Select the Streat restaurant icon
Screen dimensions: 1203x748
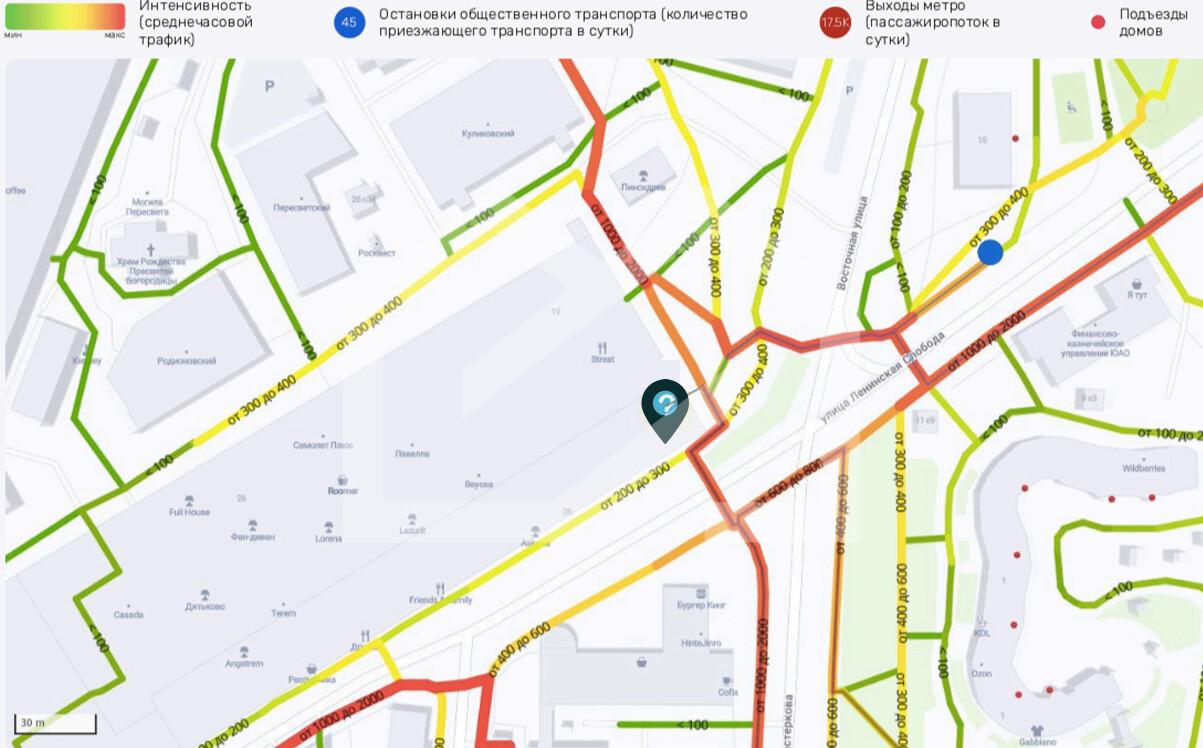[x=602, y=348]
